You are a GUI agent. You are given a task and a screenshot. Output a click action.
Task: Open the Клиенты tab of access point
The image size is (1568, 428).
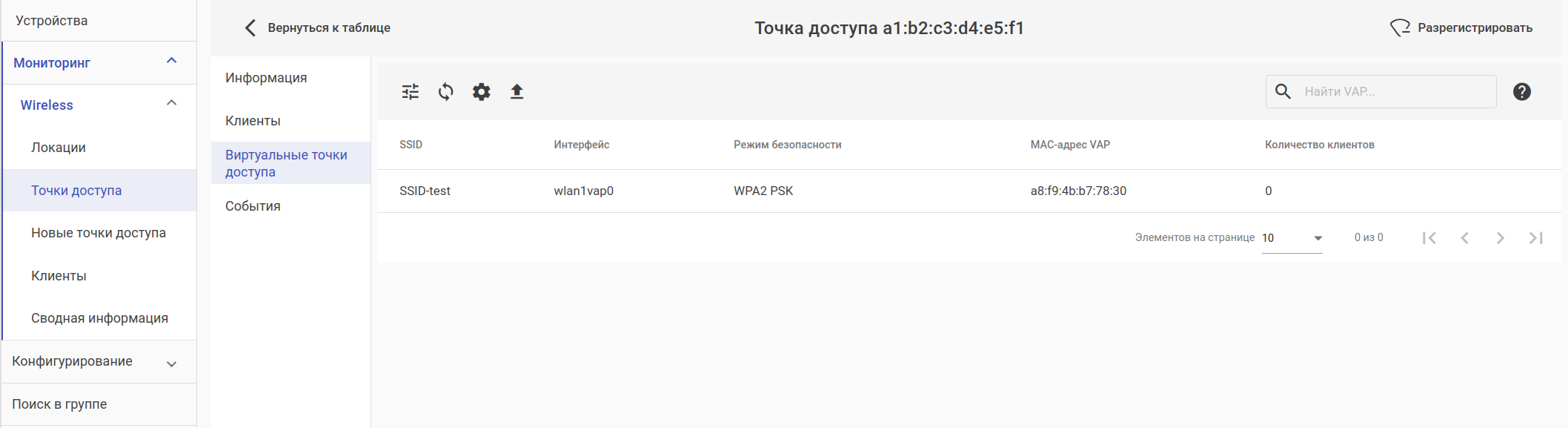click(253, 121)
